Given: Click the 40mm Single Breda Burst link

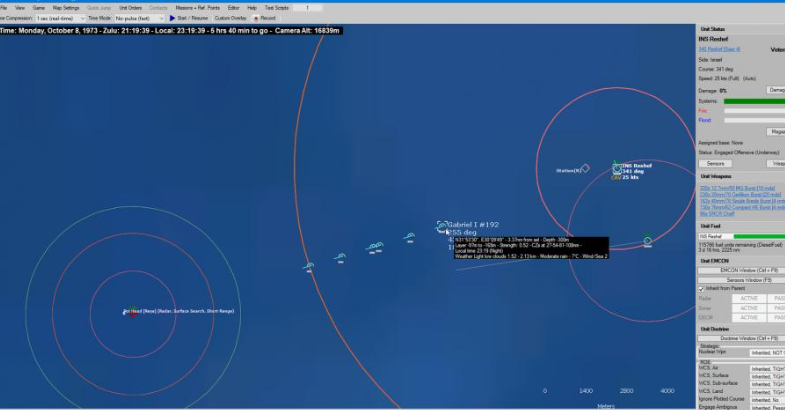Looking at the screenshot, I should click(742, 201).
